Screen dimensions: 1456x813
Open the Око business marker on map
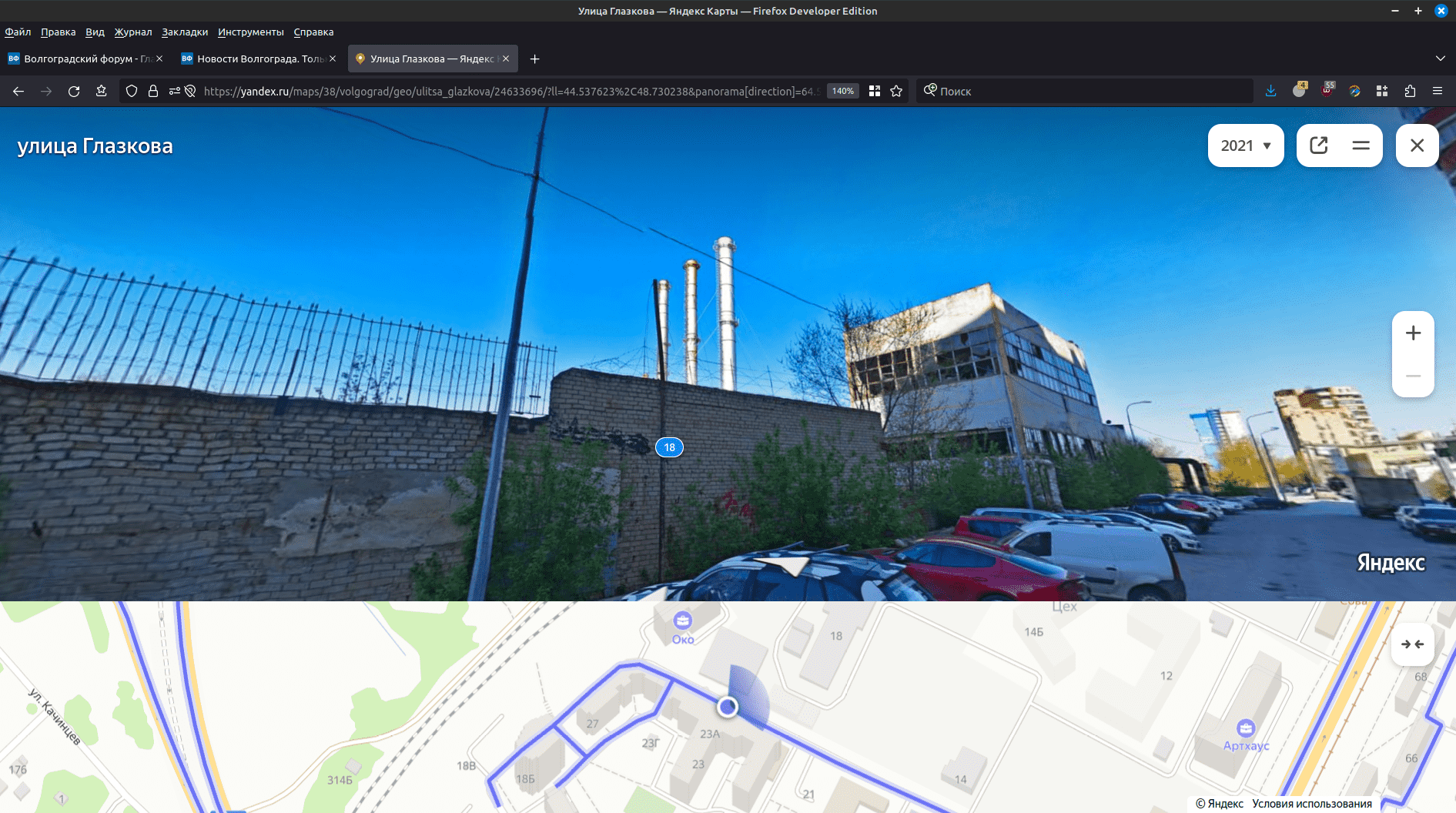coord(682,621)
